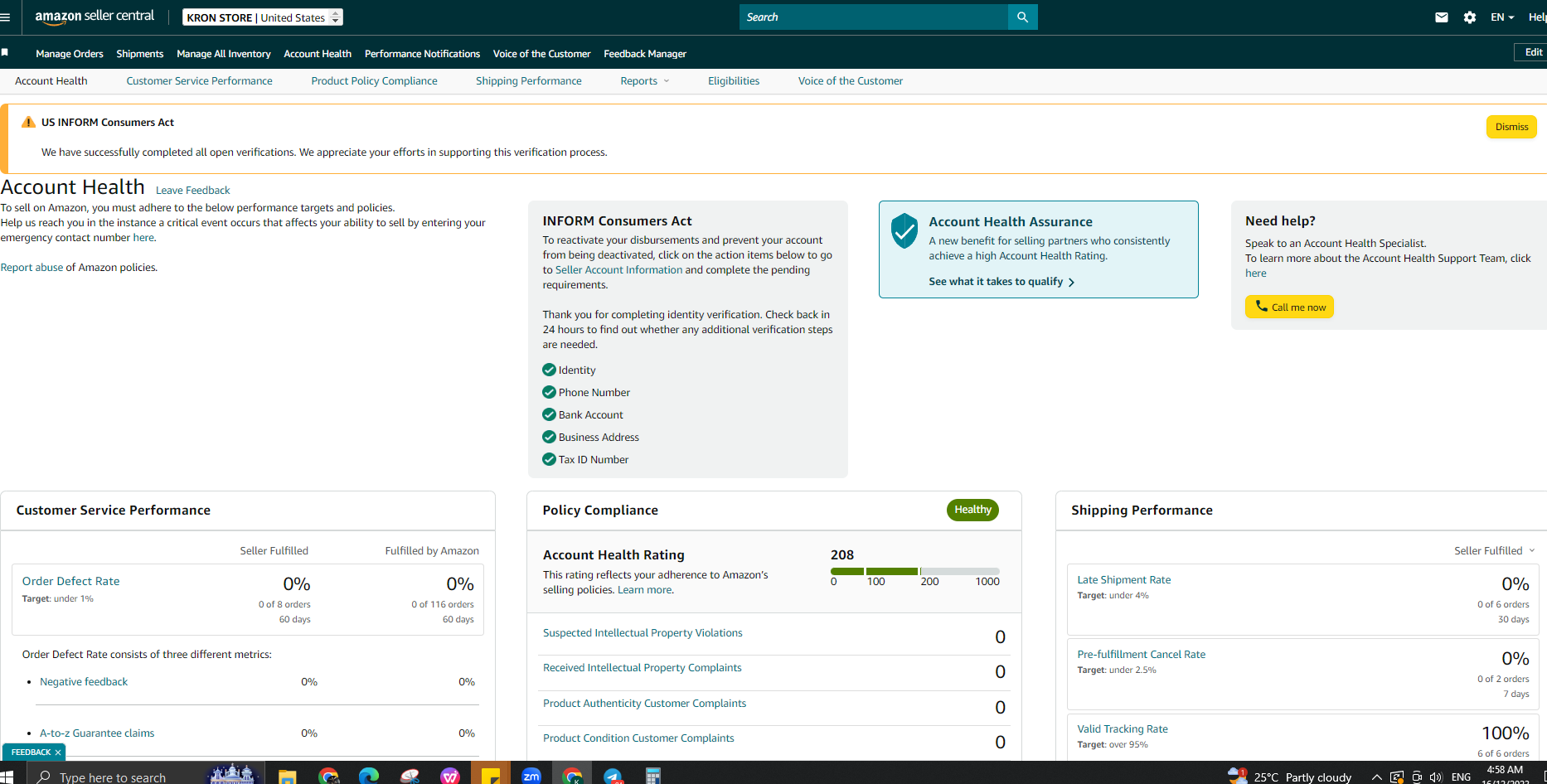Open Telegram from taskbar

pyautogui.click(x=613, y=777)
